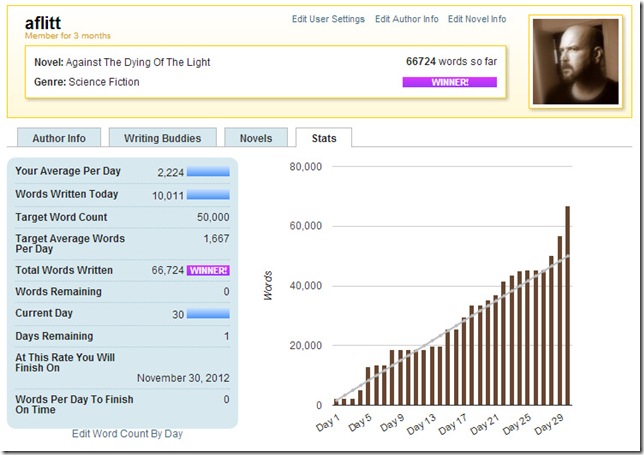Click the purple WINNER! badge in header

coord(449,82)
